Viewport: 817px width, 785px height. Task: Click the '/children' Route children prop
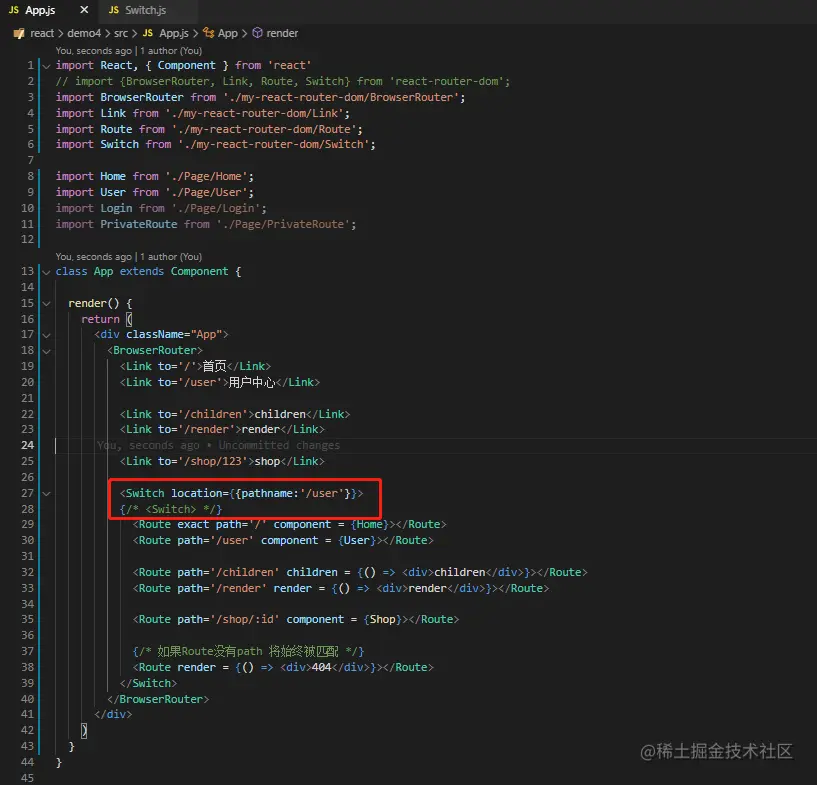pyautogui.click(x=408, y=572)
